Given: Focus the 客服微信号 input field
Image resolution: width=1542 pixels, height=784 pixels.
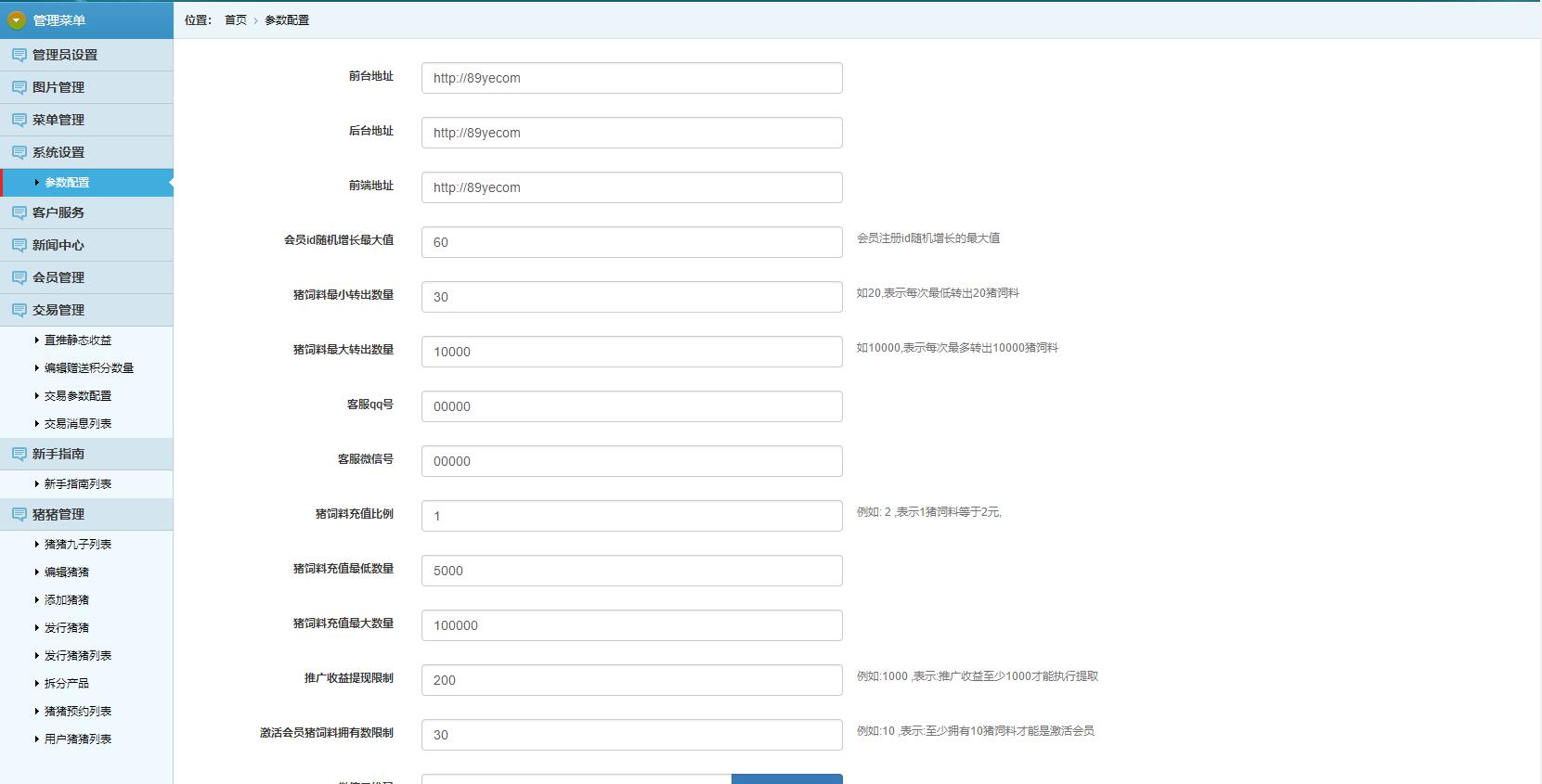Looking at the screenshot, I should coord(632,461).
